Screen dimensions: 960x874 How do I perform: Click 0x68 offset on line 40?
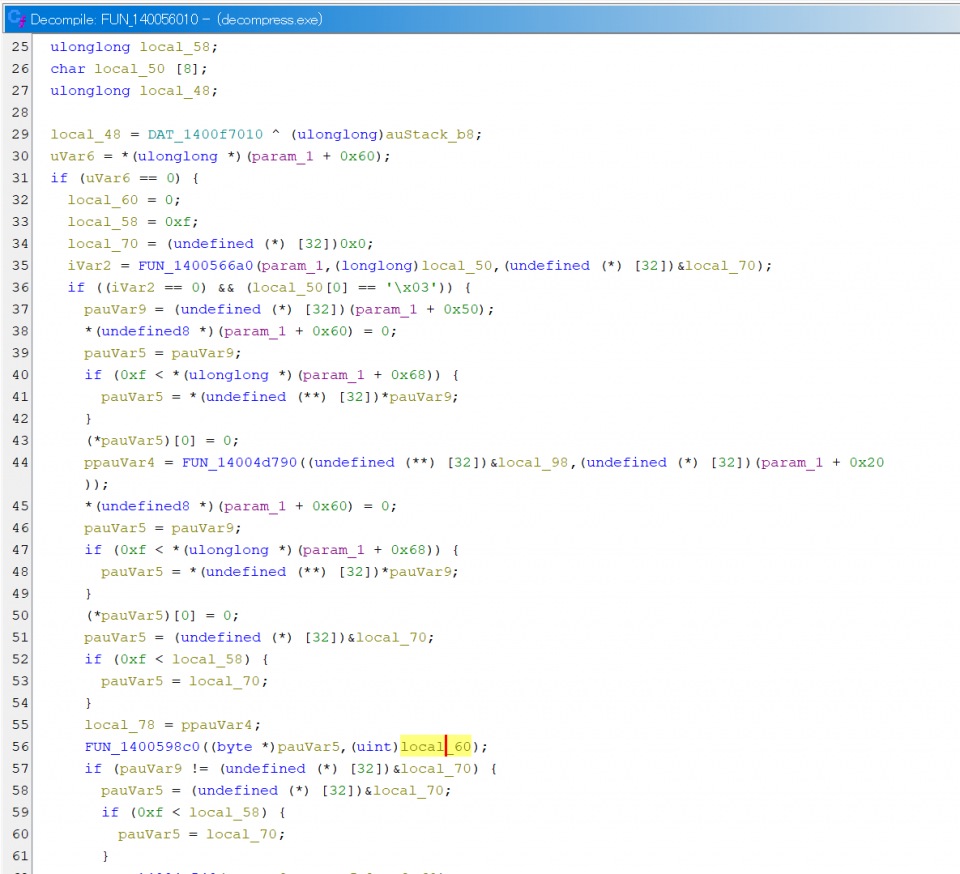(x=408, y=375)
